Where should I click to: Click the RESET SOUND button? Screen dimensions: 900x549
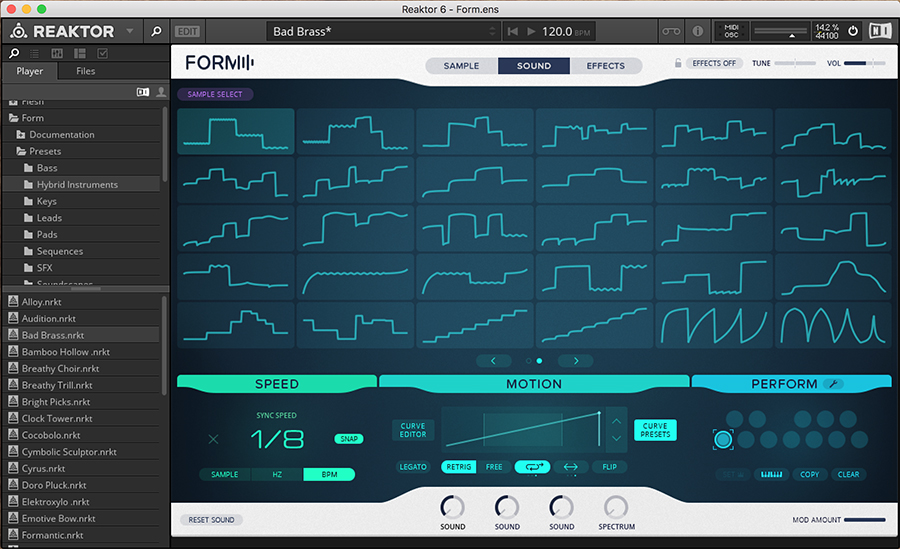coord(210,520)
